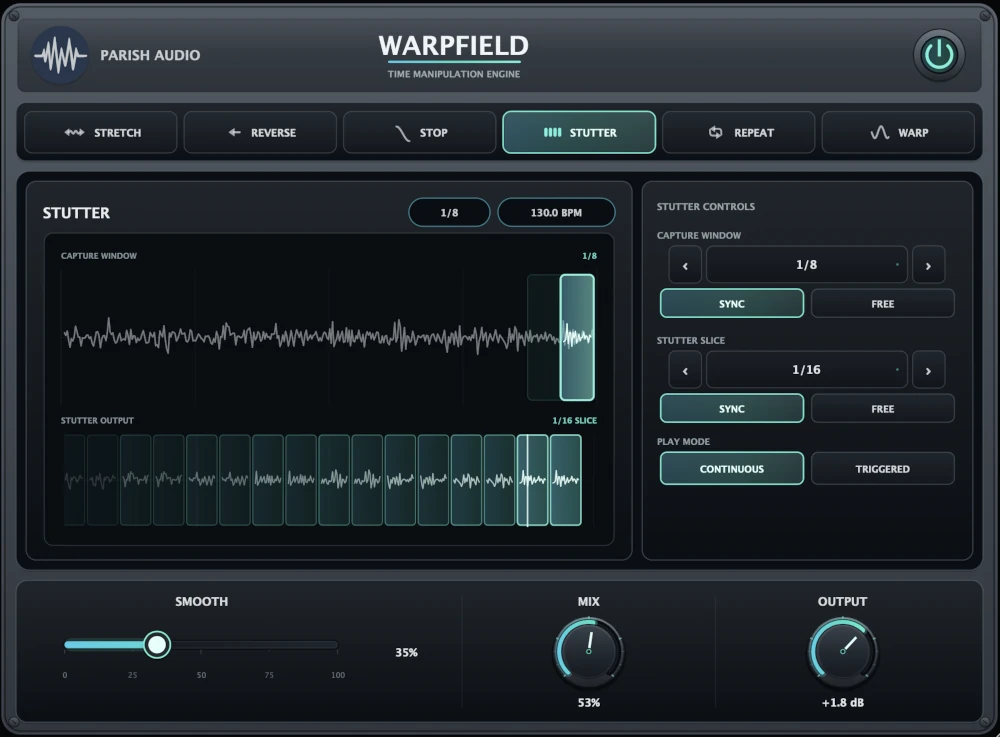Click the 1/8 pill in Stutter header
This screenshot has width=1000, height=737.
tap(449, 212)
